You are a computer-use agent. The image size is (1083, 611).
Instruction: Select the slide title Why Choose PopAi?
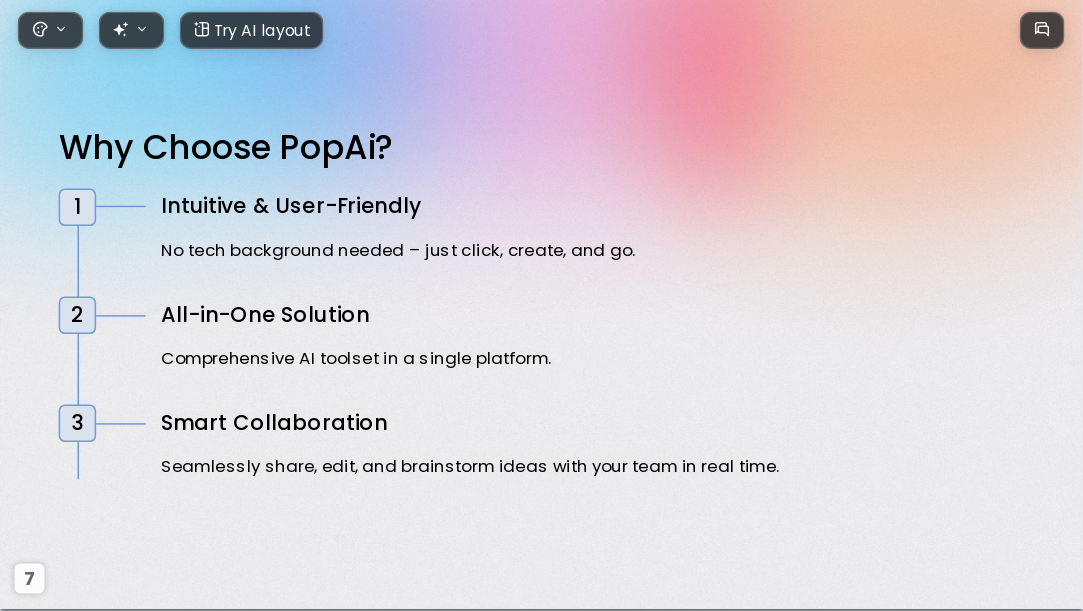pyautogui.click(x=225, y=148)
